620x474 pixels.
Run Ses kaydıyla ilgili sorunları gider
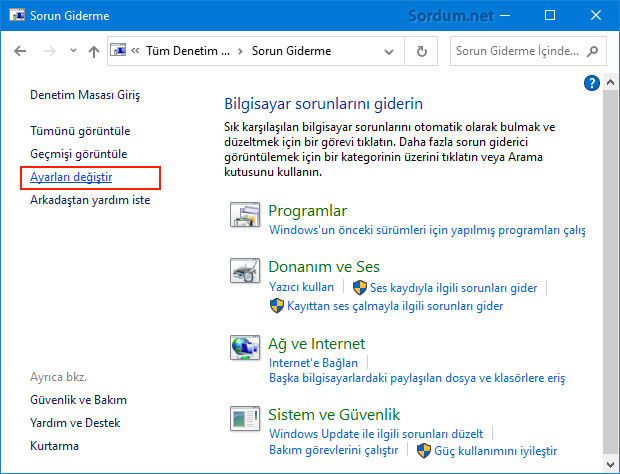[x=454, y=288]
